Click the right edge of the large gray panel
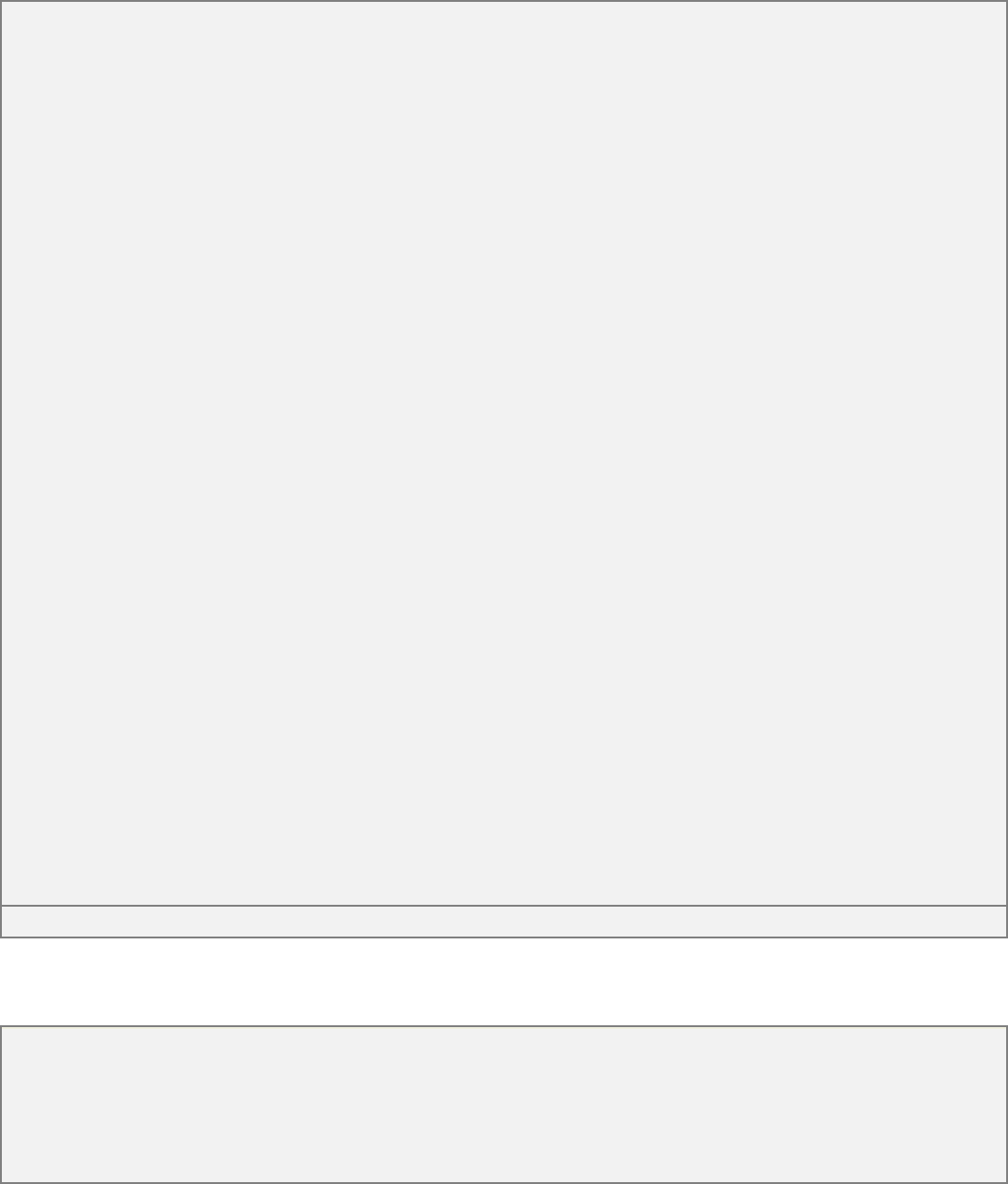 (1007, 453)
